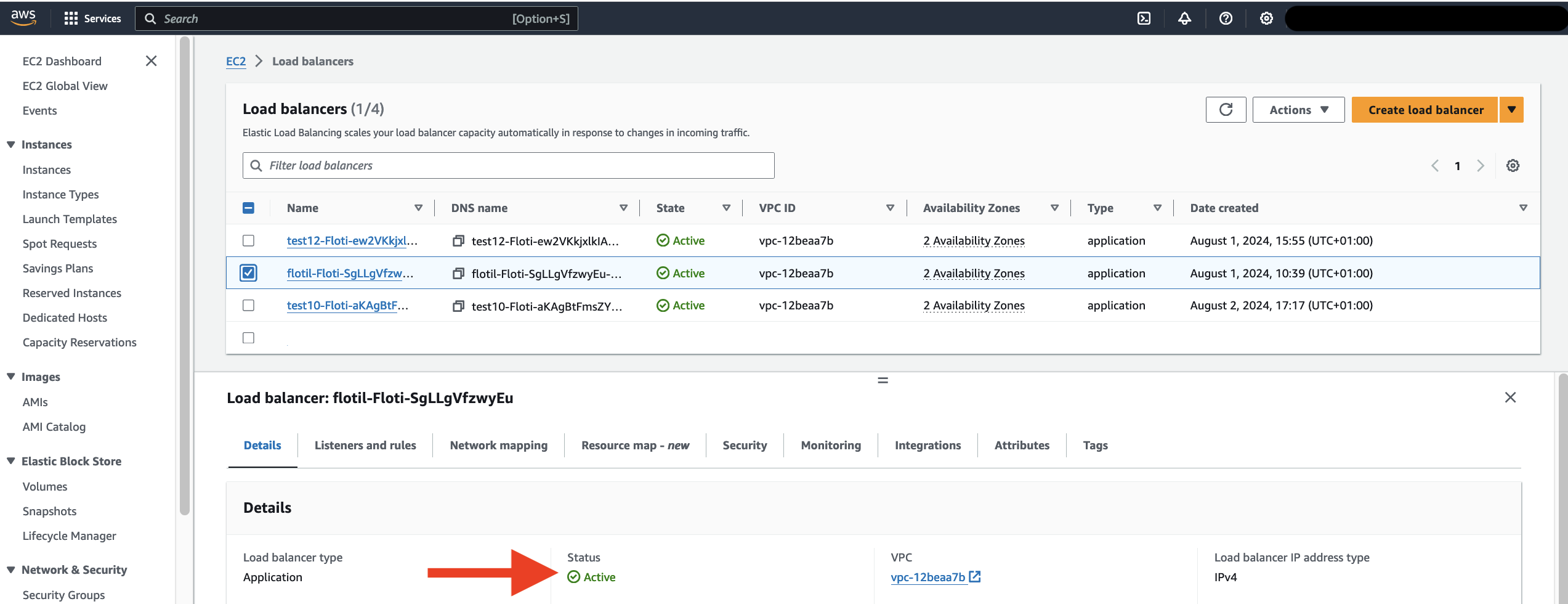Image resolution: width=1568 pixels, height=604 pixels.
Task: Switch to Network mapping tab
Action: pyautogui.click(x=498, y=445)
